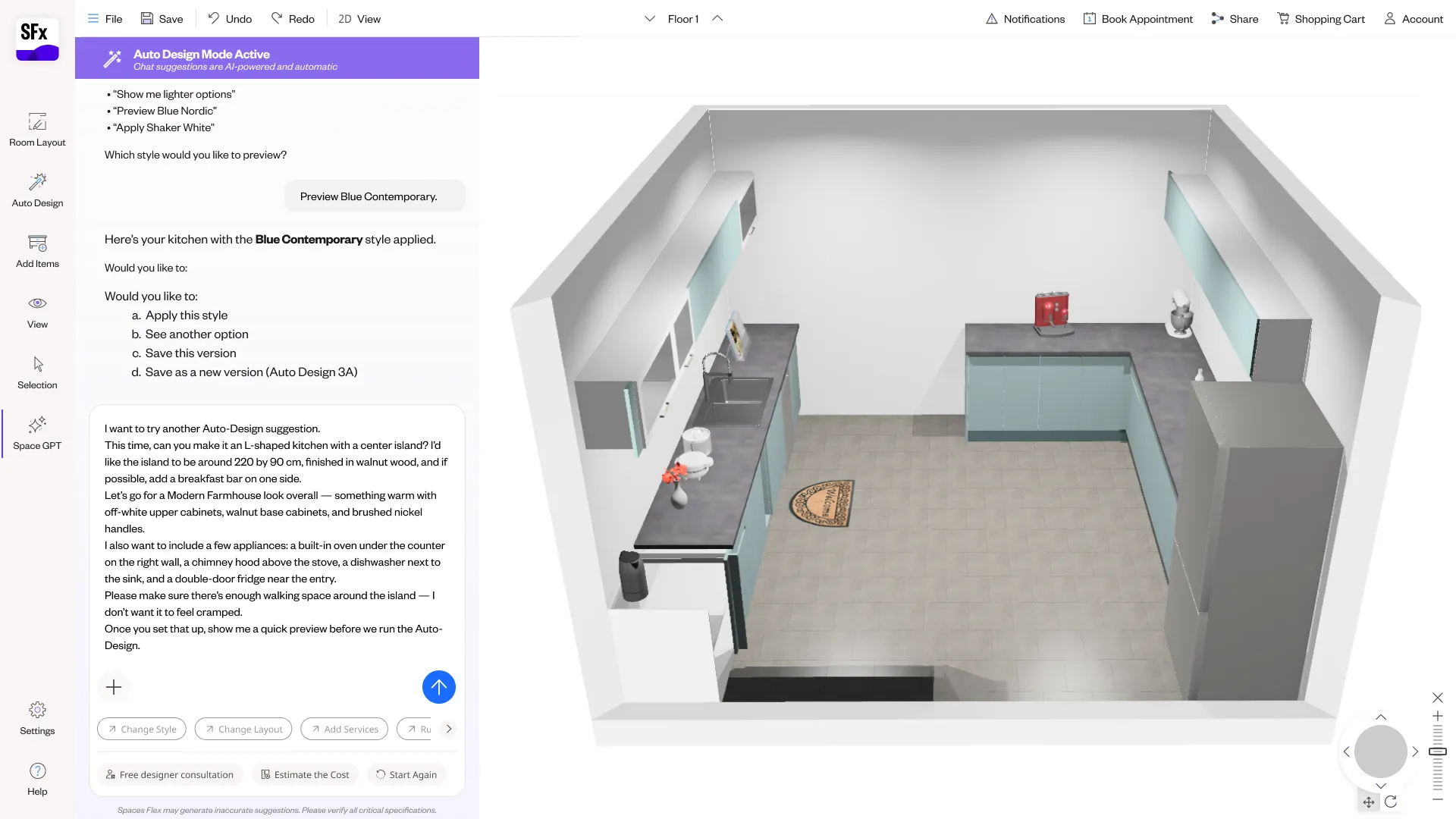Screen dimensions: 1456x819
Task: Select the Auto Design wand tool
Action: point(37,190)
